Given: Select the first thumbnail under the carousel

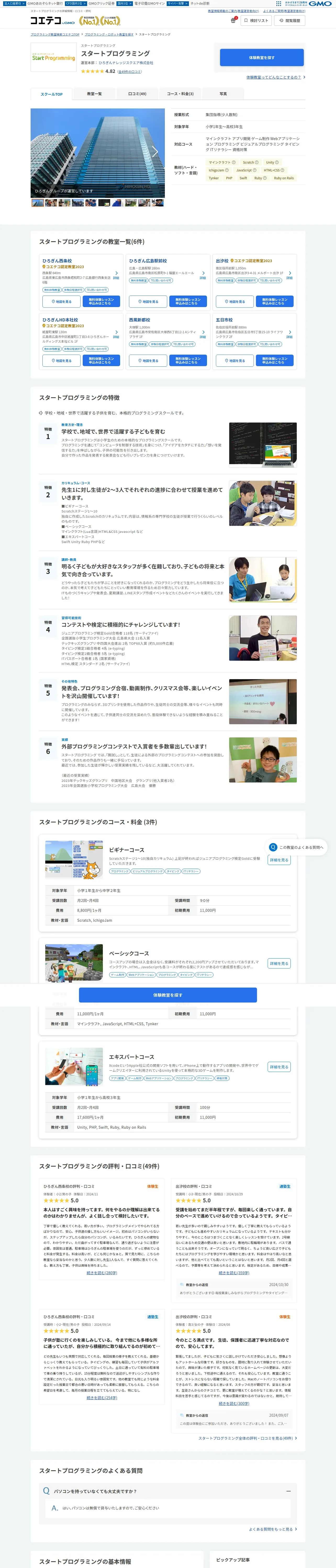Looking at the screenshot, I should [37, 203].
